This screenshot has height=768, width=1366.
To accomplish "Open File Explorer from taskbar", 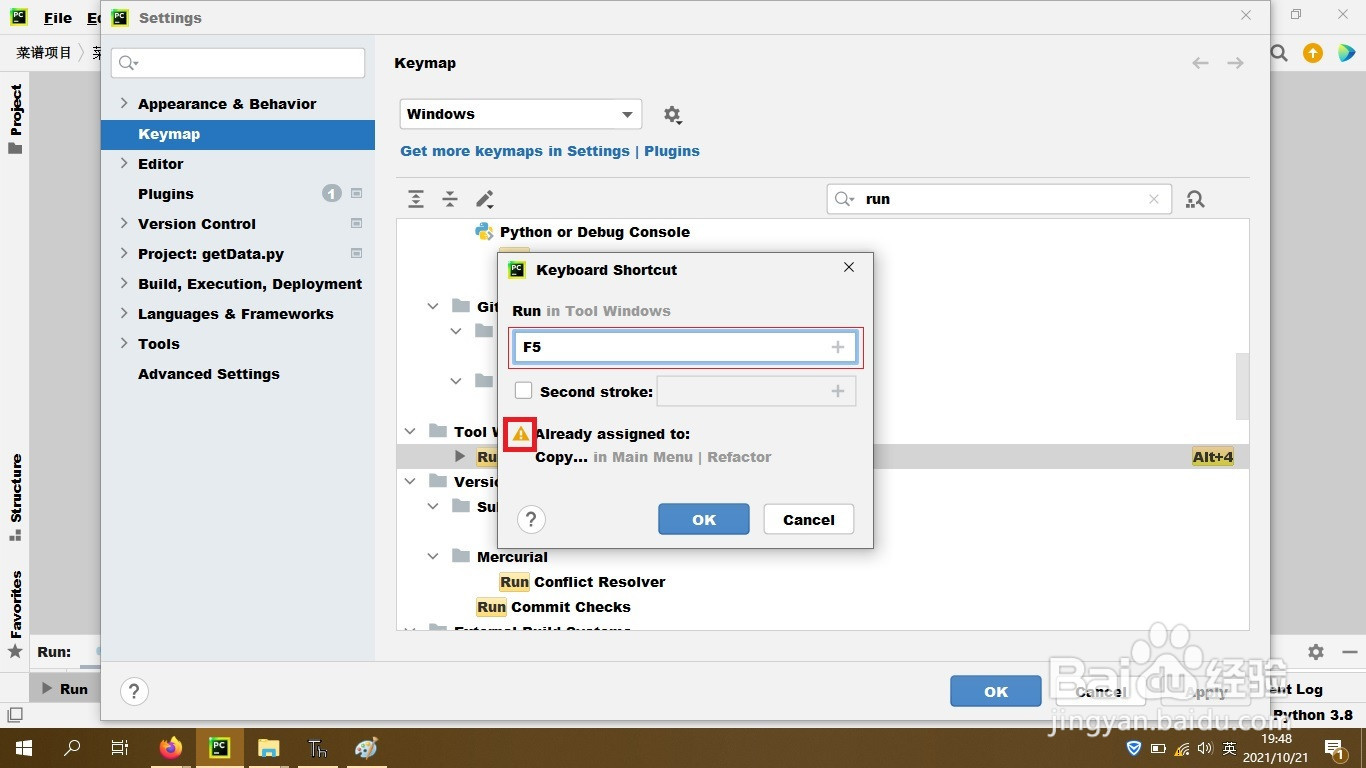I will [x=268, y=747].
